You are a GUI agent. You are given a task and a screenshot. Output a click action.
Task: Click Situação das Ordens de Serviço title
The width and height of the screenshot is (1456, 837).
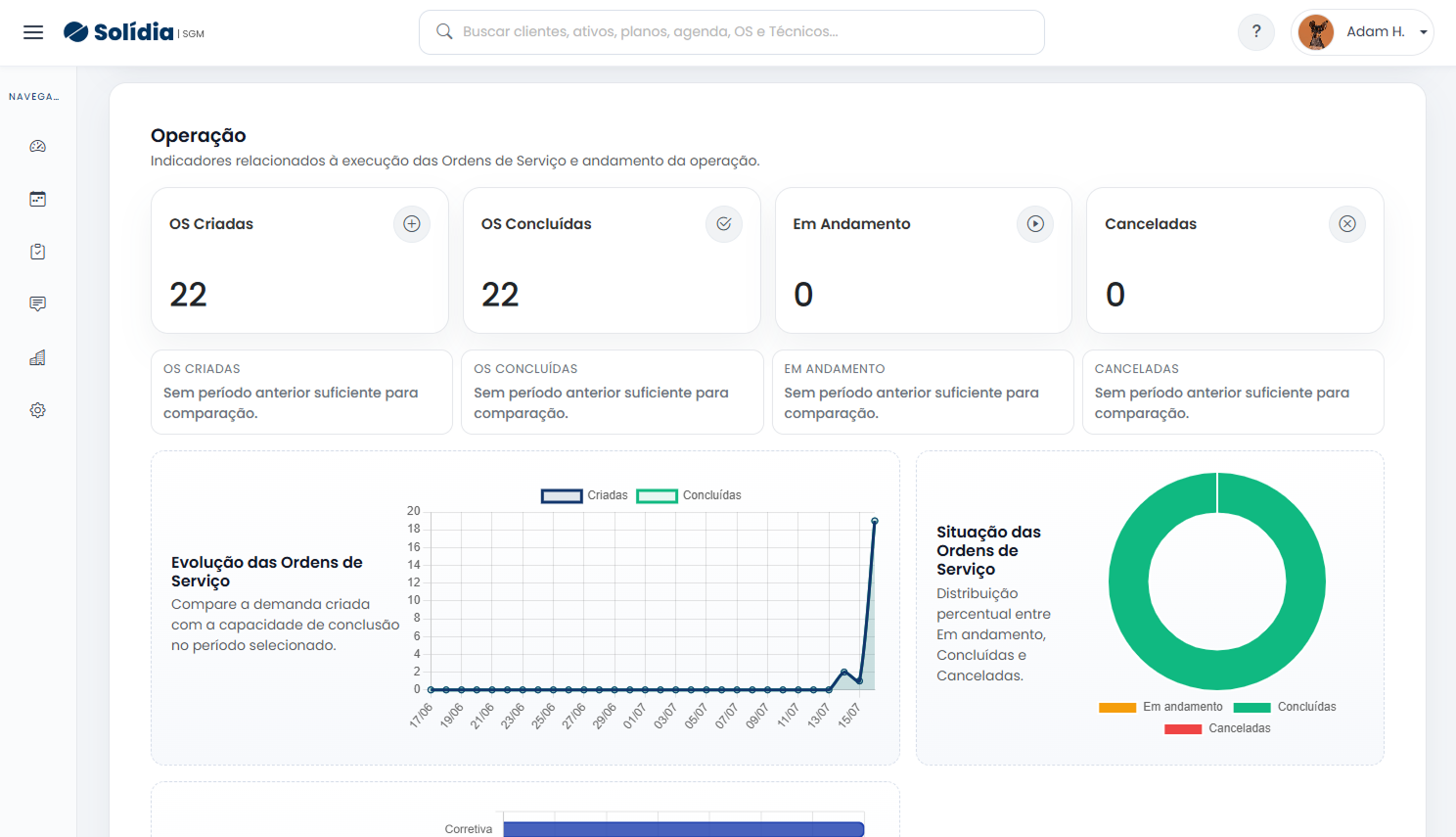[x=988, y=550]
